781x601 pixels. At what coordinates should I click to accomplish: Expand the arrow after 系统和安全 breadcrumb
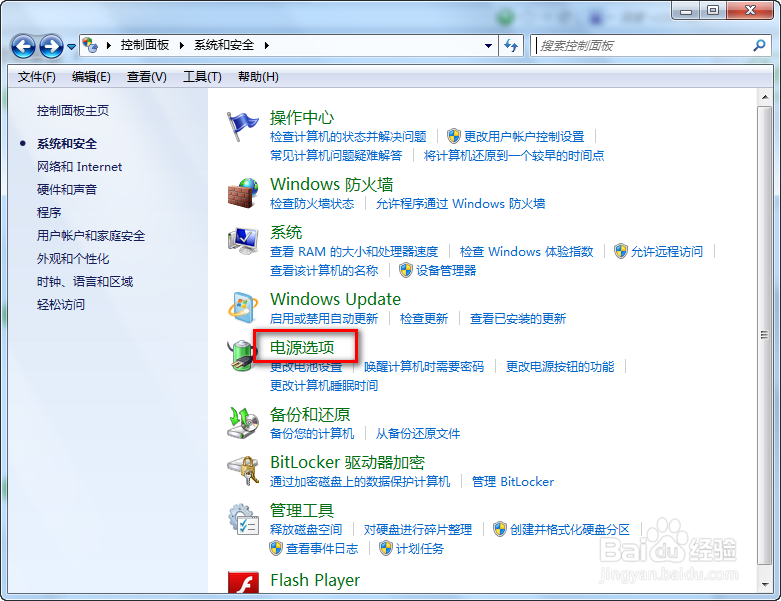267,46
